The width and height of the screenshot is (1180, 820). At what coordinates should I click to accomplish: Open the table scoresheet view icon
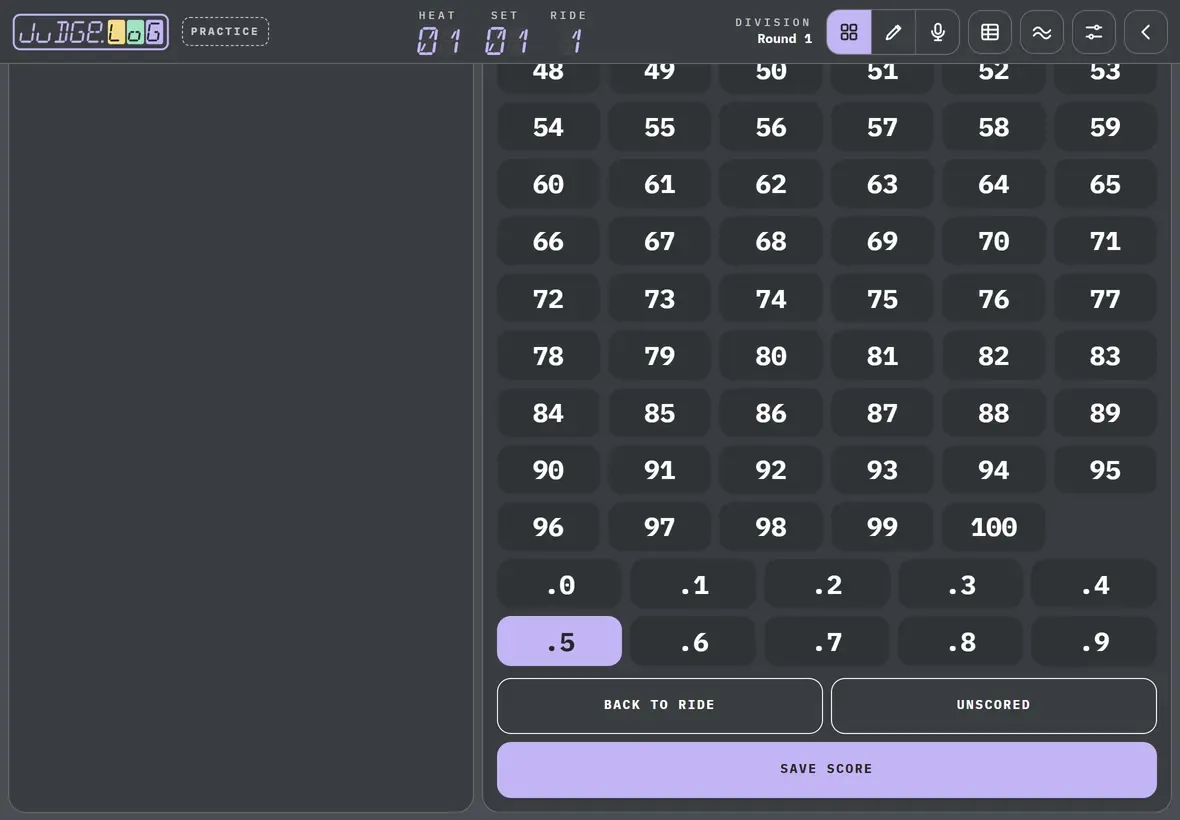click(990, 32)
